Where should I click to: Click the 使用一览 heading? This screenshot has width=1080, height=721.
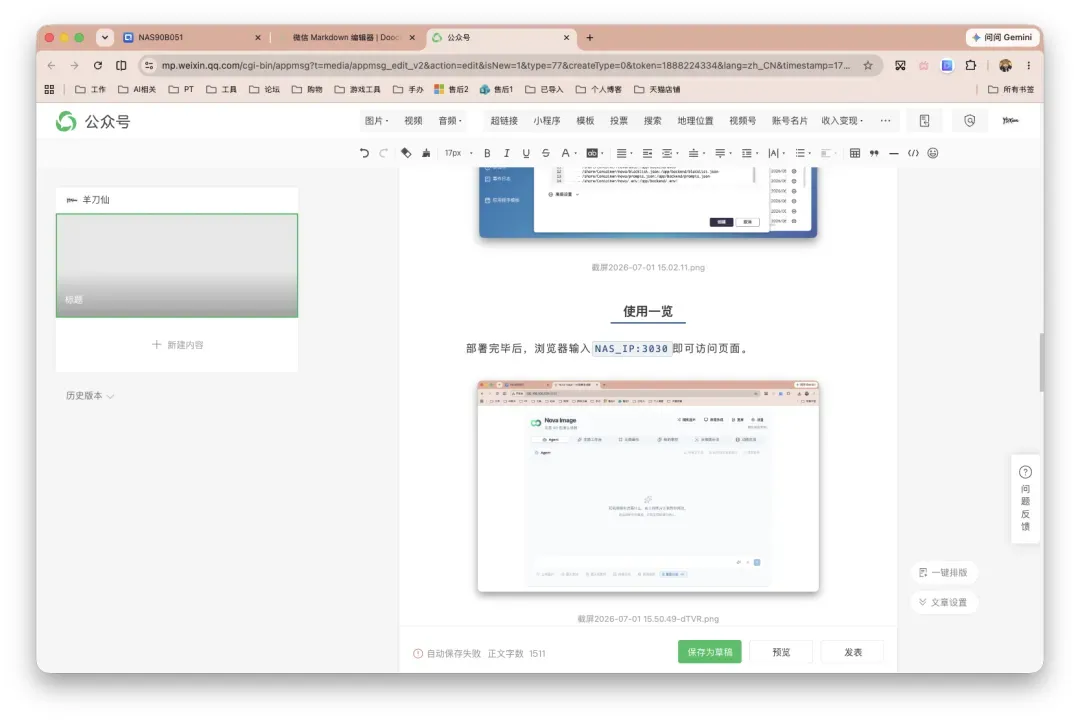[648, 311]
